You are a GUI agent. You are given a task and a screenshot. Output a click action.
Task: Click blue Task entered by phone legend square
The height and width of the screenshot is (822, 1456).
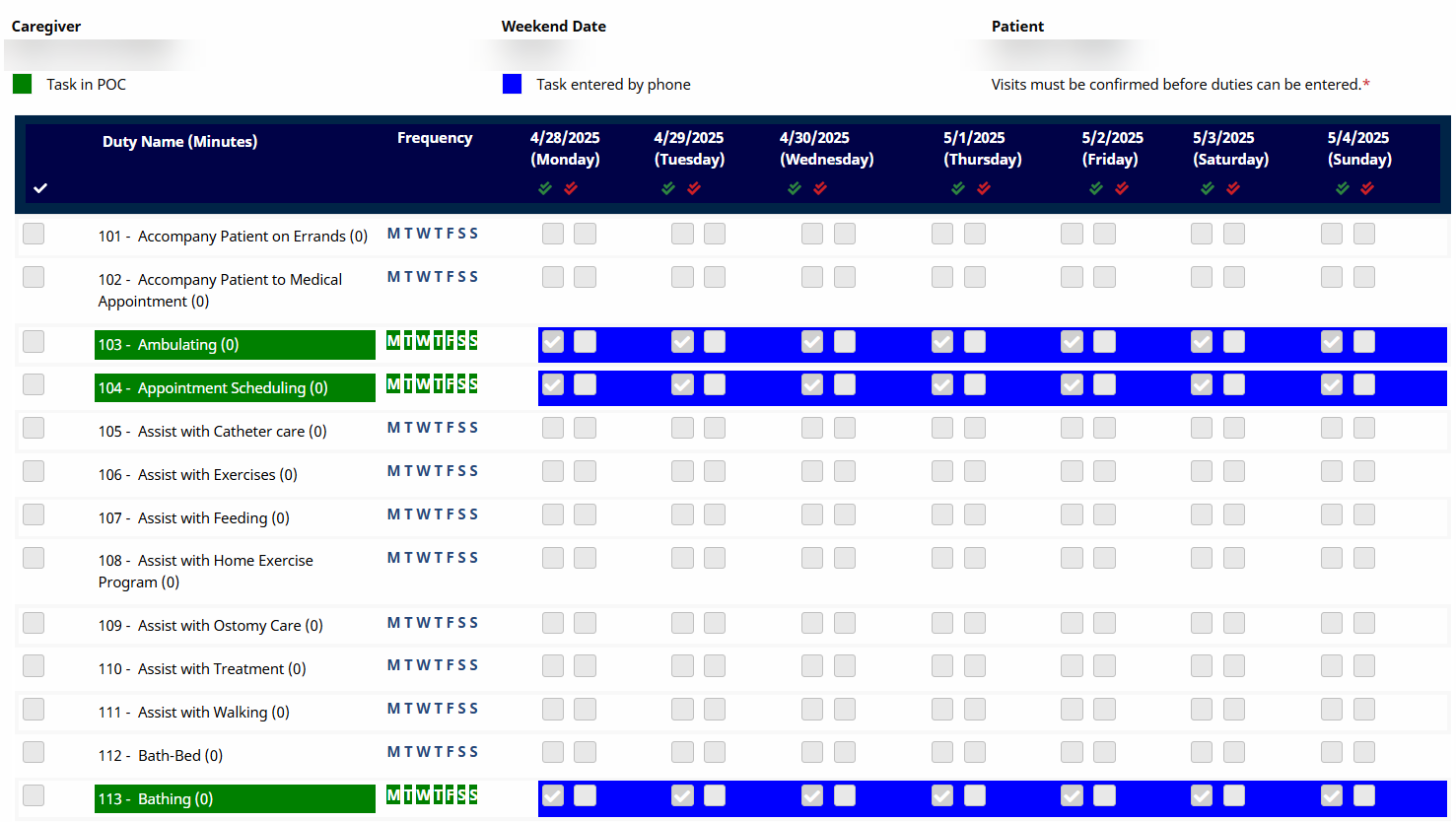point(512,84)
